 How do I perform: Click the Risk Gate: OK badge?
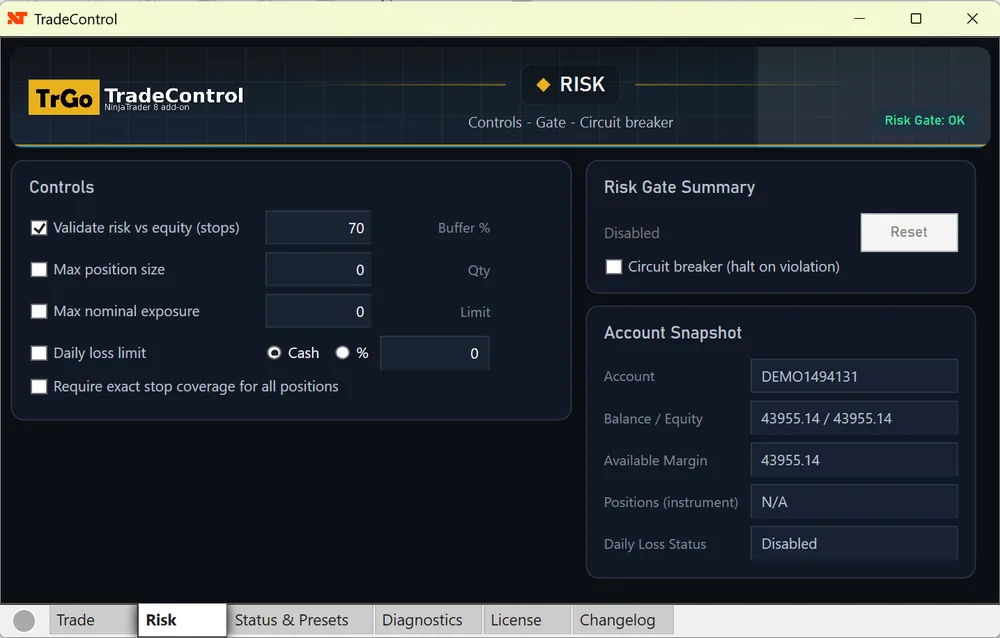[924, 121]
